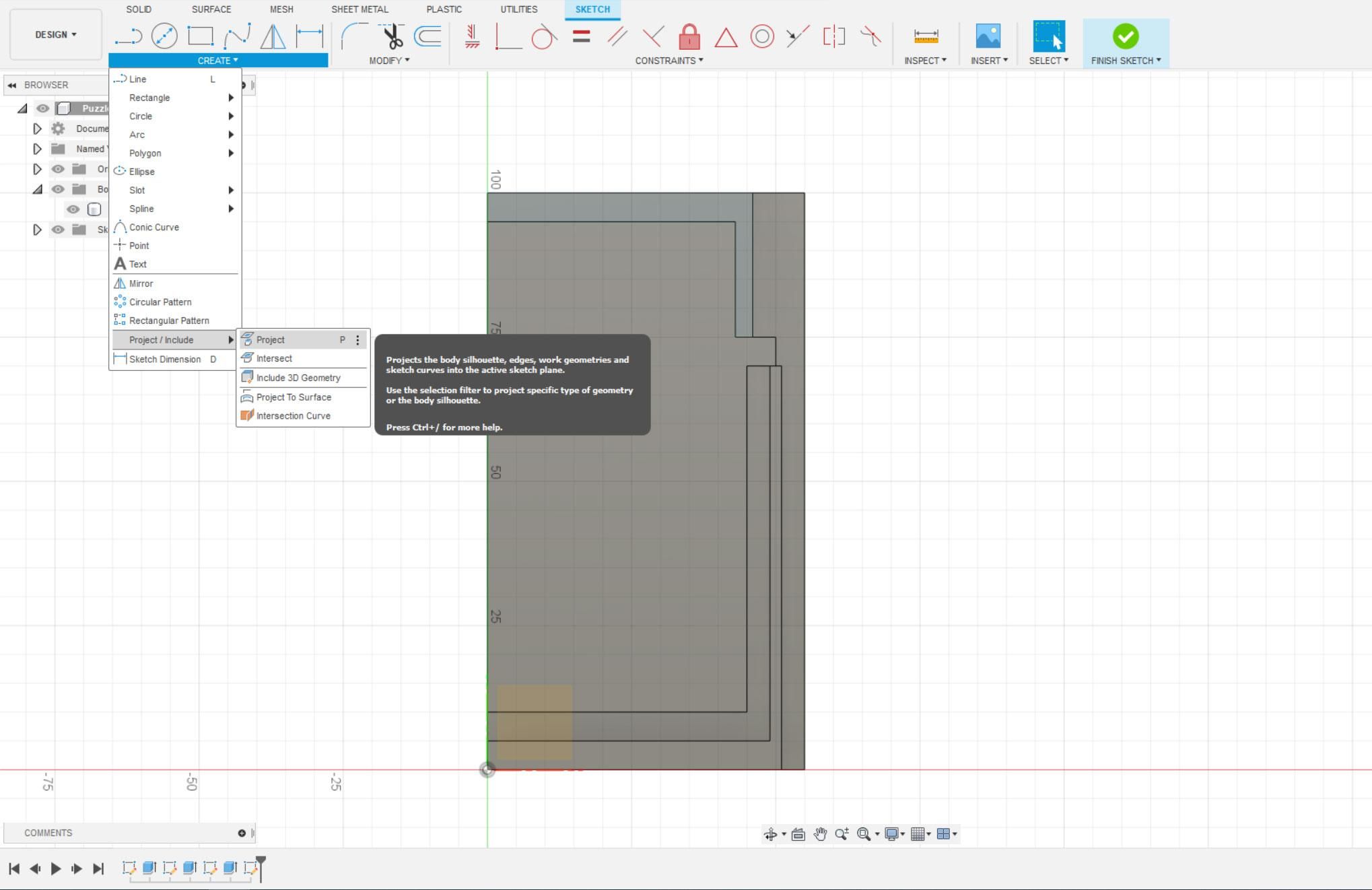This screenshot has height=890, width=1372.
Task: Hide the Sketches folder via eye icon
Action: tap(59, 230)
